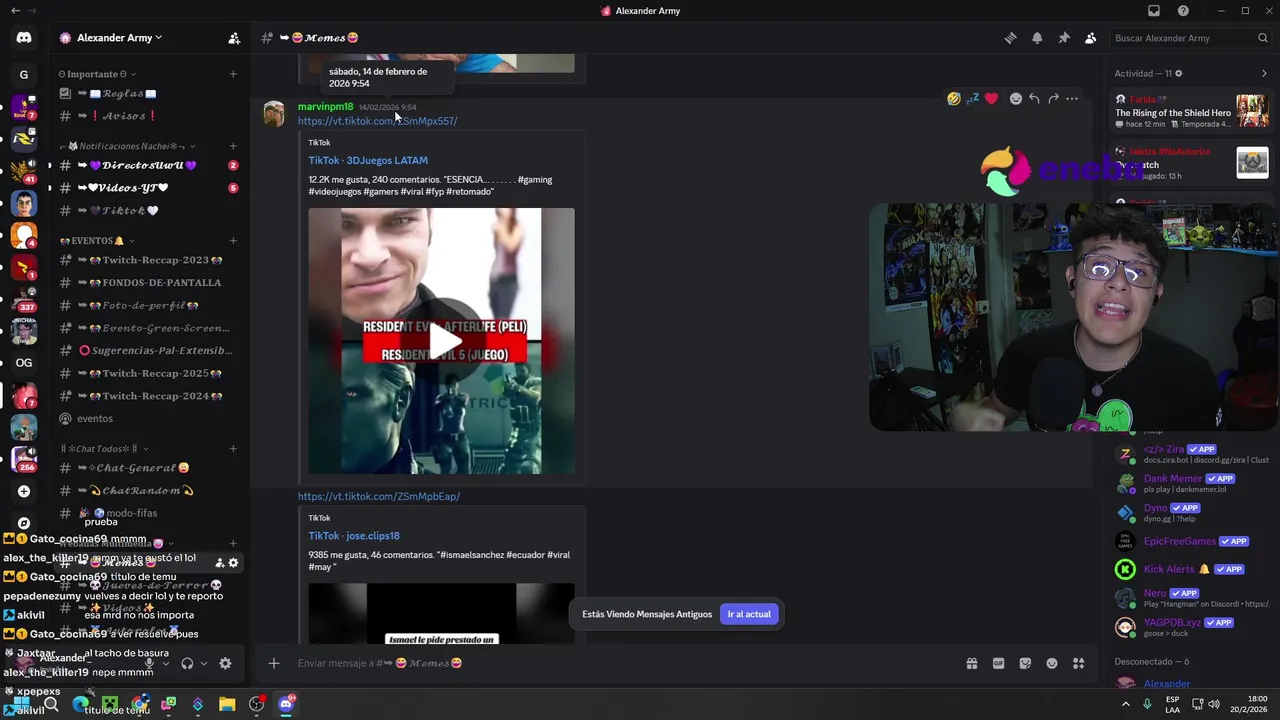1280x720 pixels.
Task: Open more options for marvinpm18's message
Action: [1072, 99]
